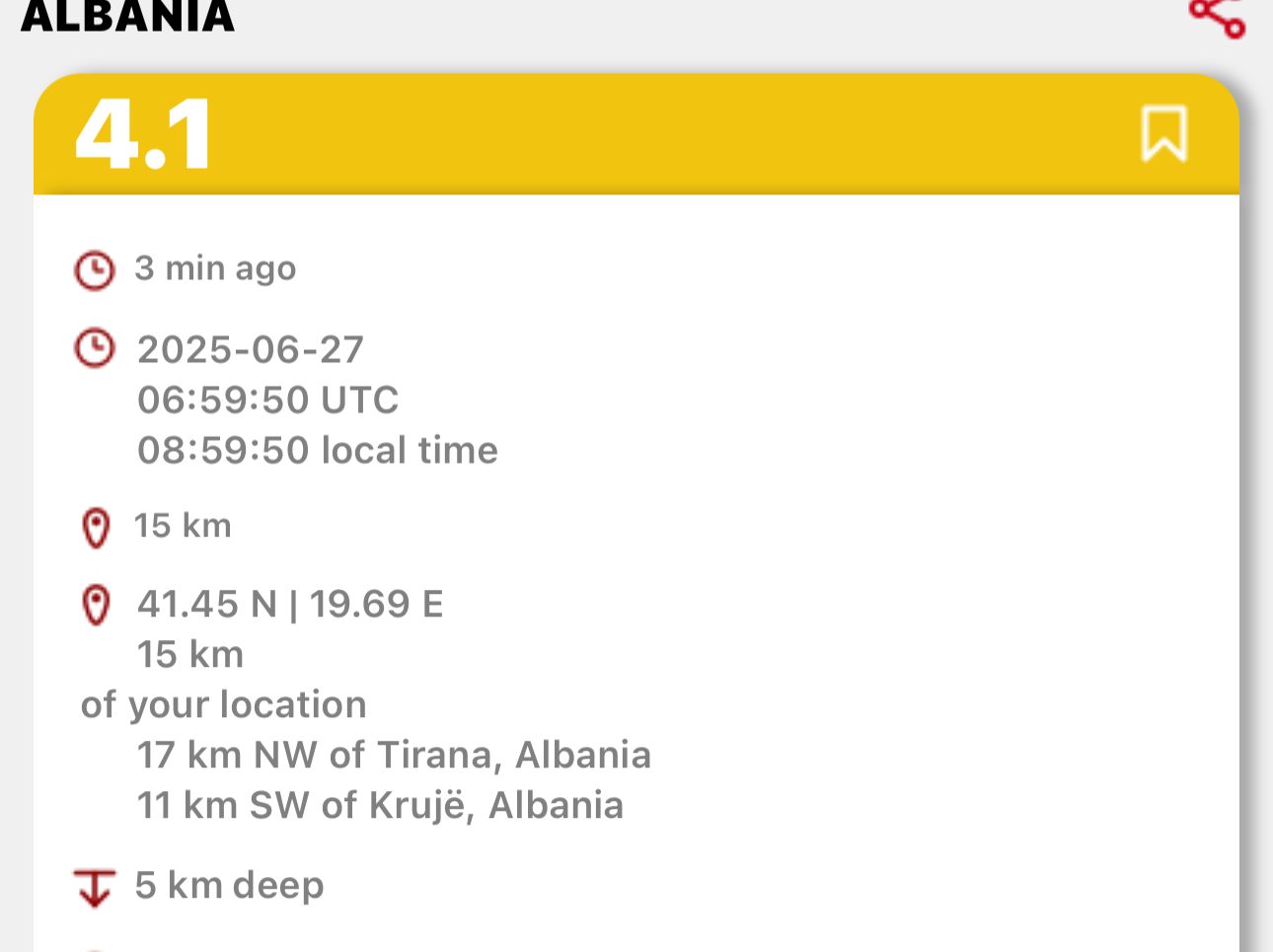Open "11 km SW of Krujë, Albania"

[x=380, y=805]
